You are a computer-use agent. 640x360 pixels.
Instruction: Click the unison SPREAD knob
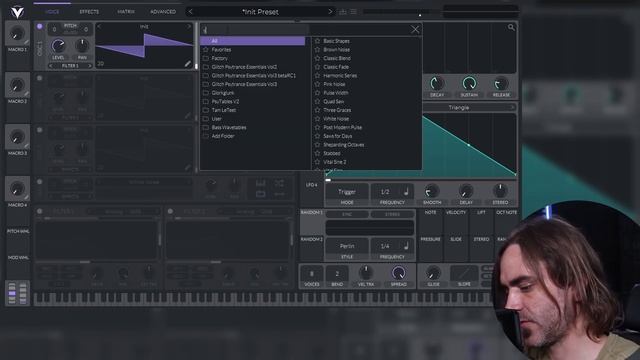click(398, 272)
